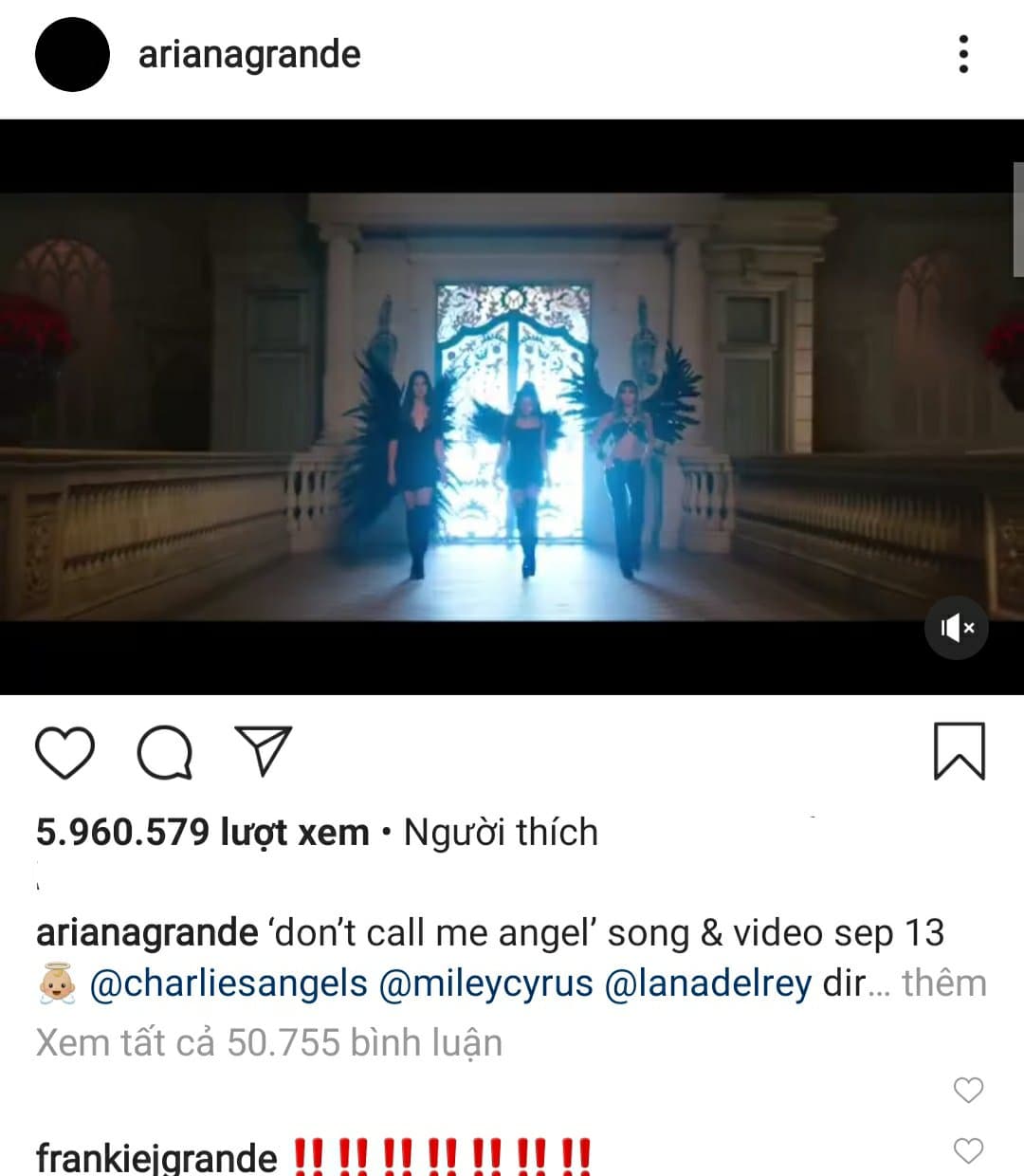Like the comment heart above frankiejgrande's
Image resolution: width=1024 pixels, height=1176 pixels.
coord(968,1091)
